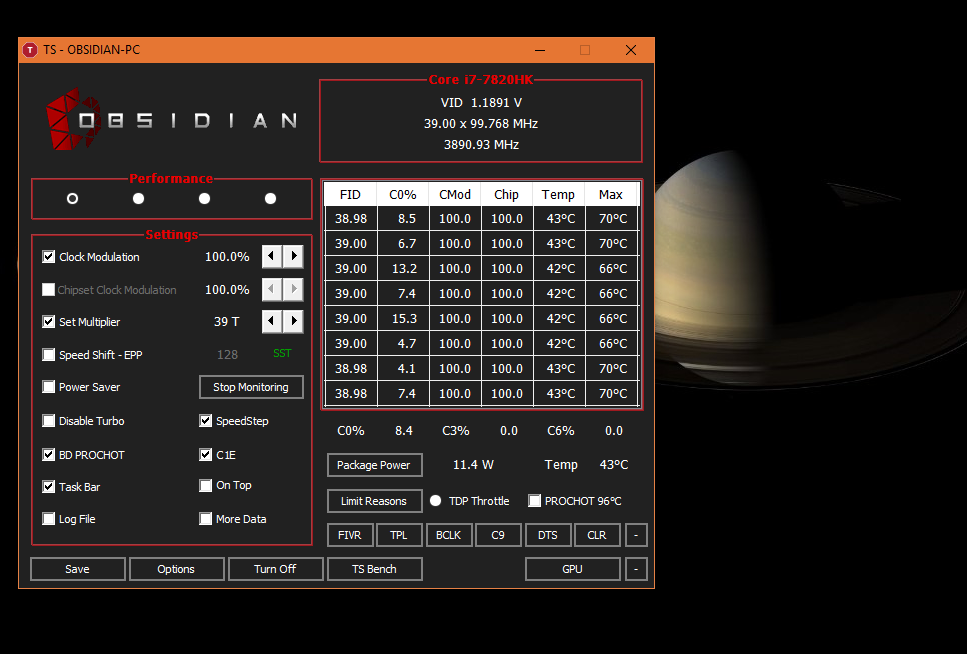Click the minus button next to GPU

pyautogui.click(x=636, y=569)
